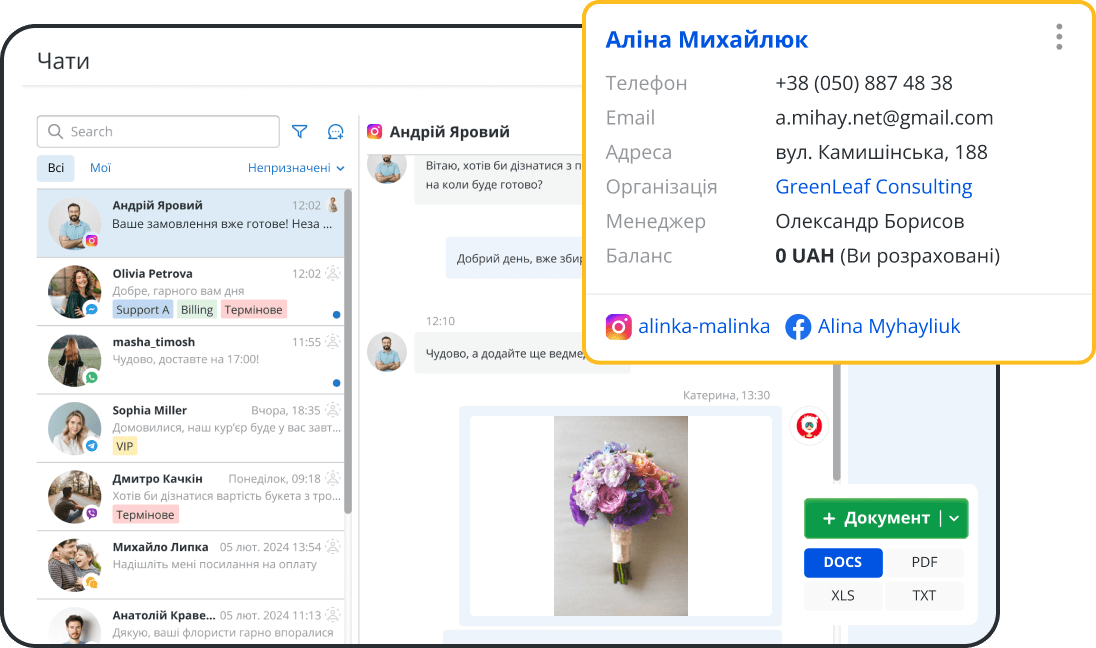Click the Instagram icon beside alinka-malinka
1096x648 pixels.
point(619,327)
